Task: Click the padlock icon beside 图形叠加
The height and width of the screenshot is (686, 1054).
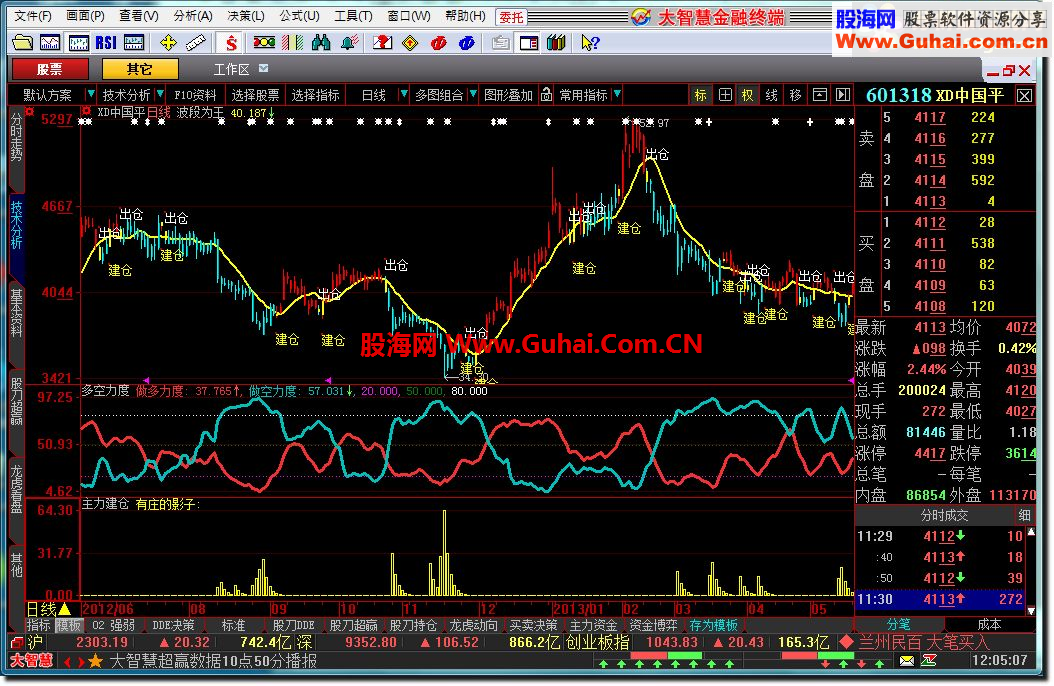Action: click(x=546, y=95)
